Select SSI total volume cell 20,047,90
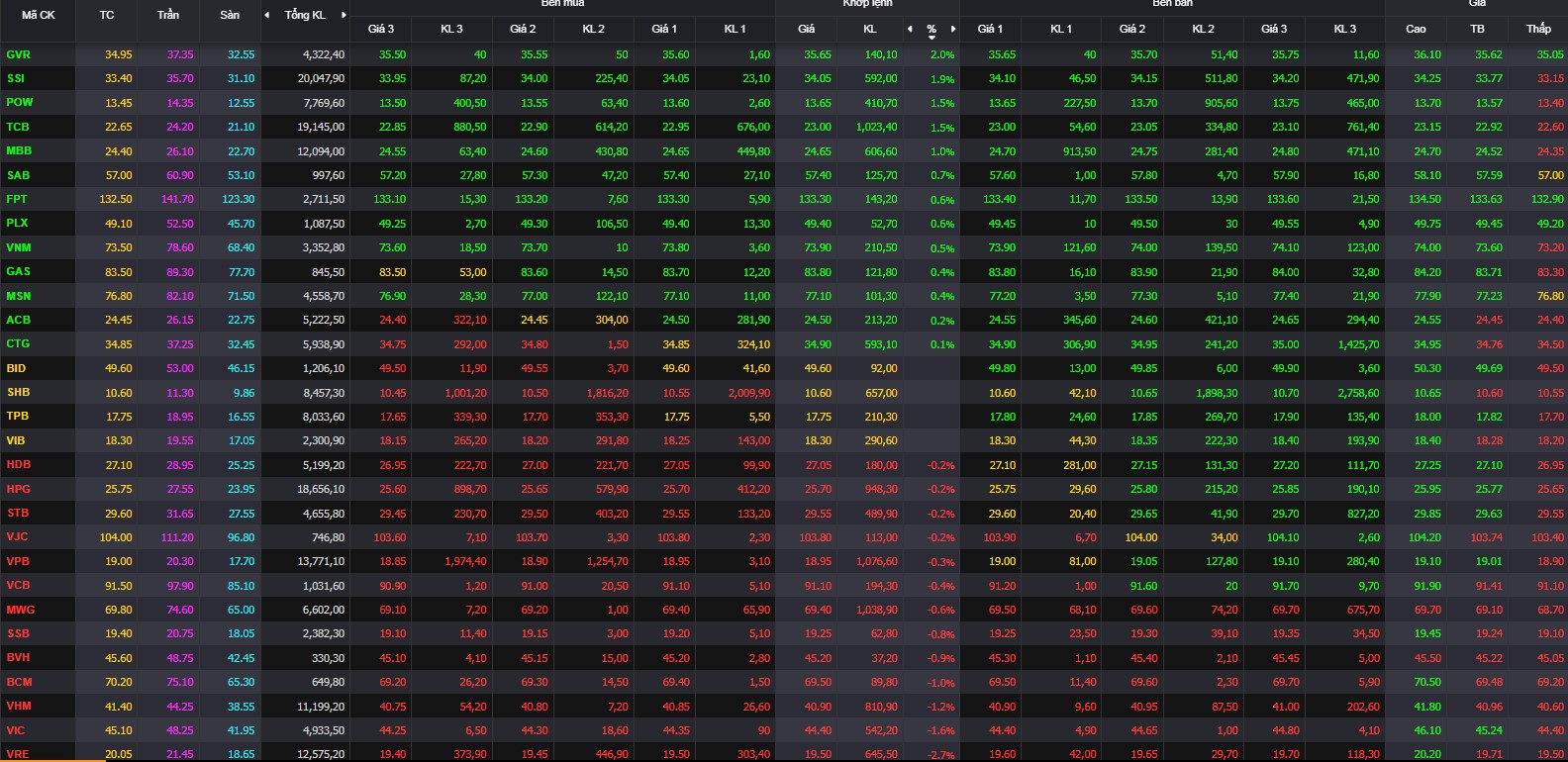 pyautogui.click(x=321, y=78)
